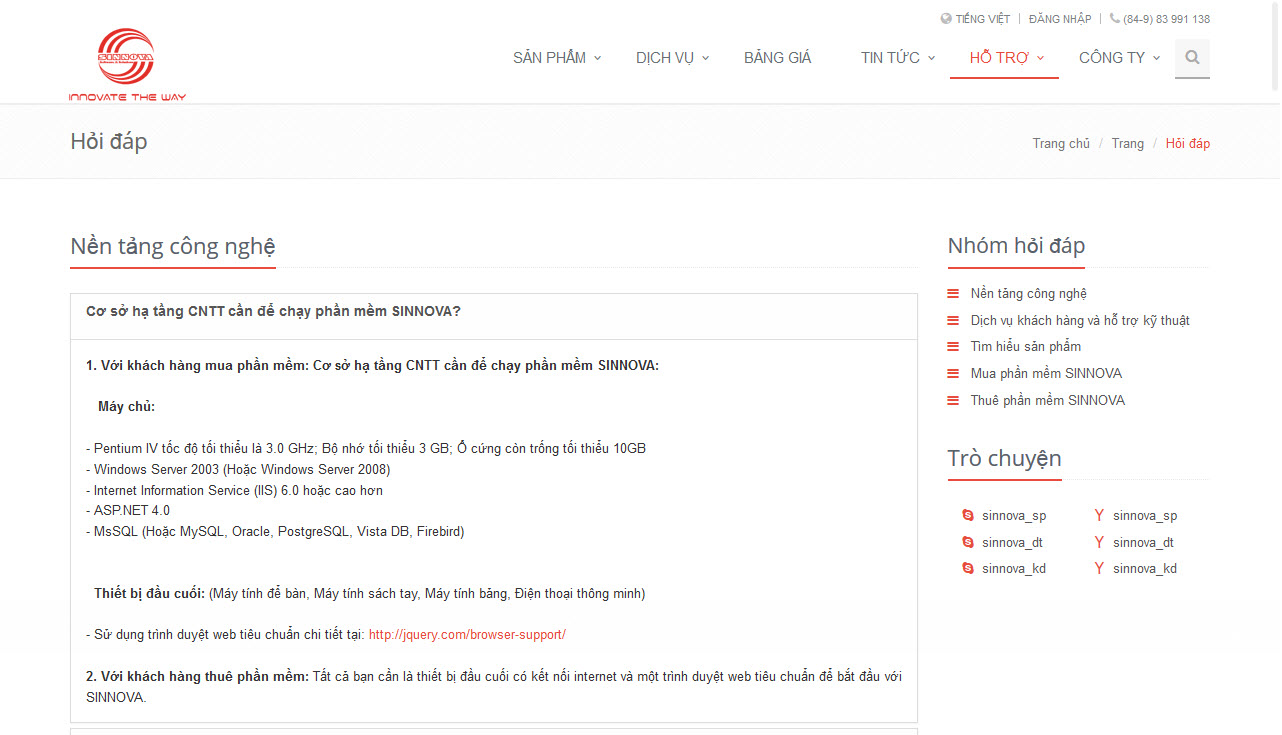The image size is (1282, 735).
Task: Collapse question Cơ sở hạ tầng CNTT header
Action: (494, 316)
